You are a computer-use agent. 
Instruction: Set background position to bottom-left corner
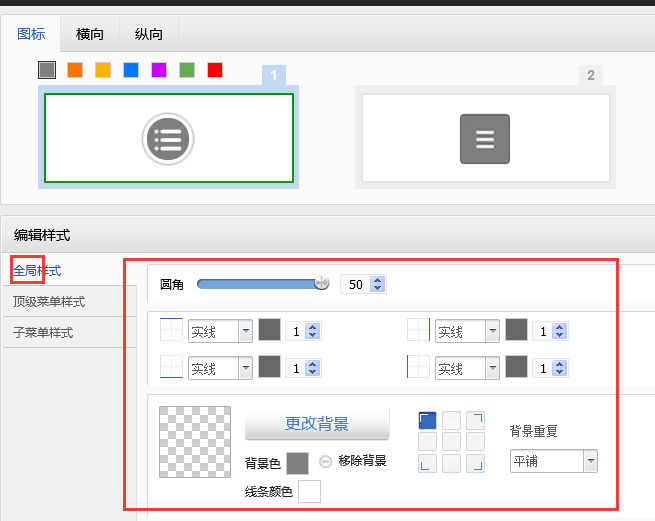427,463
